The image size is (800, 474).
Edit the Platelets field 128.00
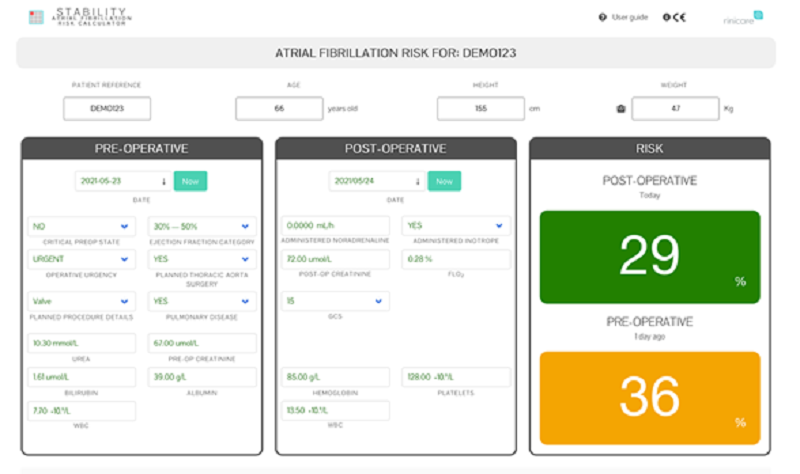(x=456, y=377)
